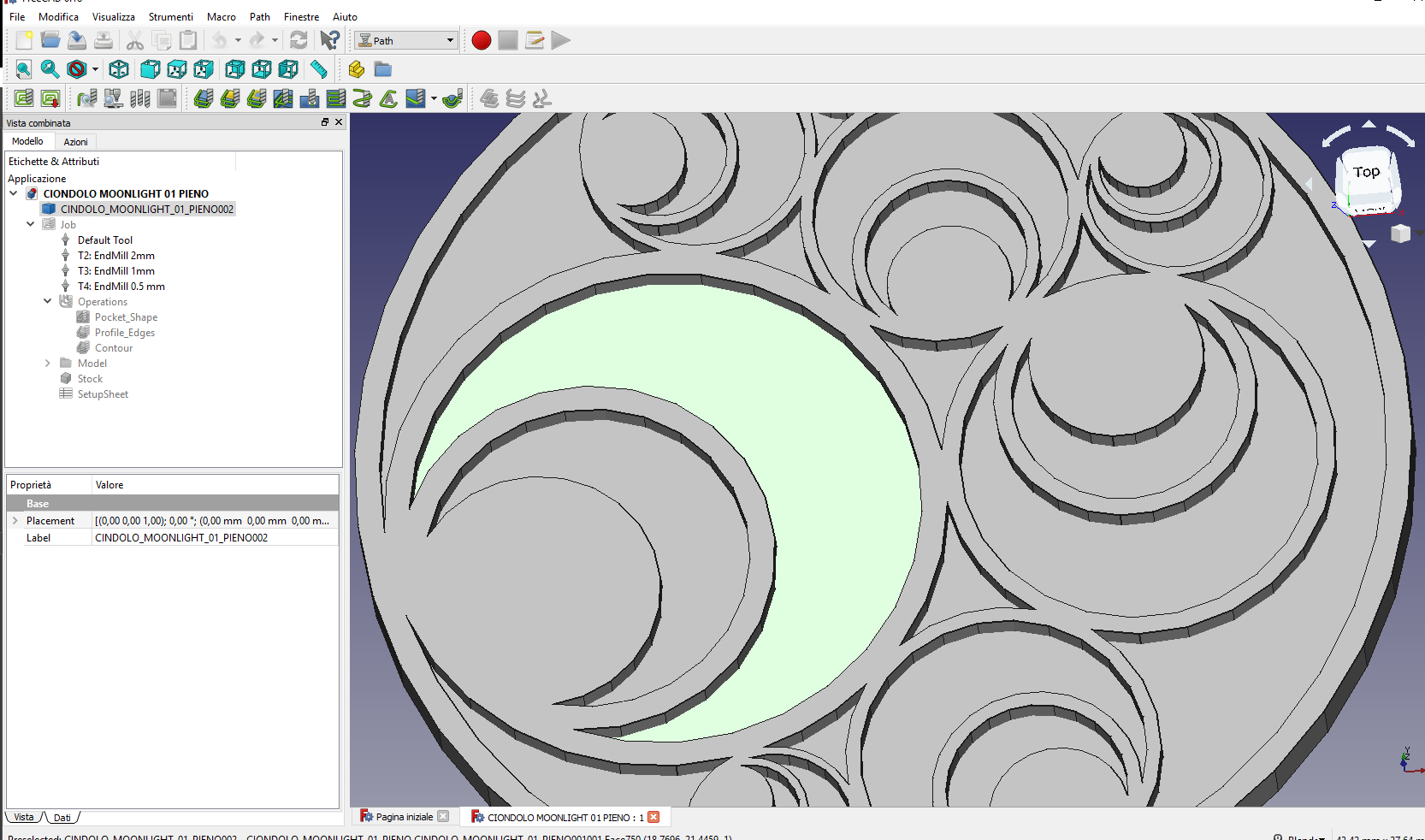Viewport: 1425px width, 840px height.
Task: Click the Fit All view icon
Action: coord(24,69)
